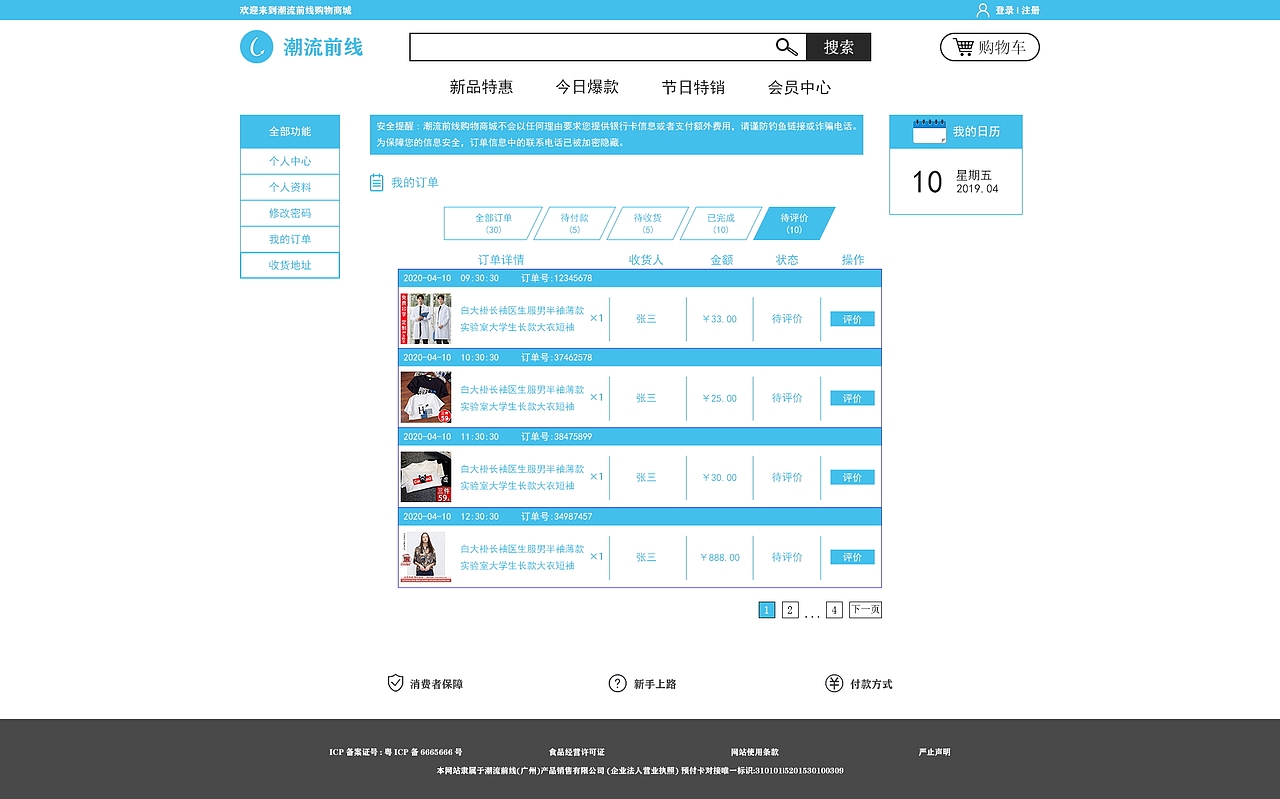1280x799 pixels.
Task: Open the 今日爆款 menu item
Action: tap(588, 87)
